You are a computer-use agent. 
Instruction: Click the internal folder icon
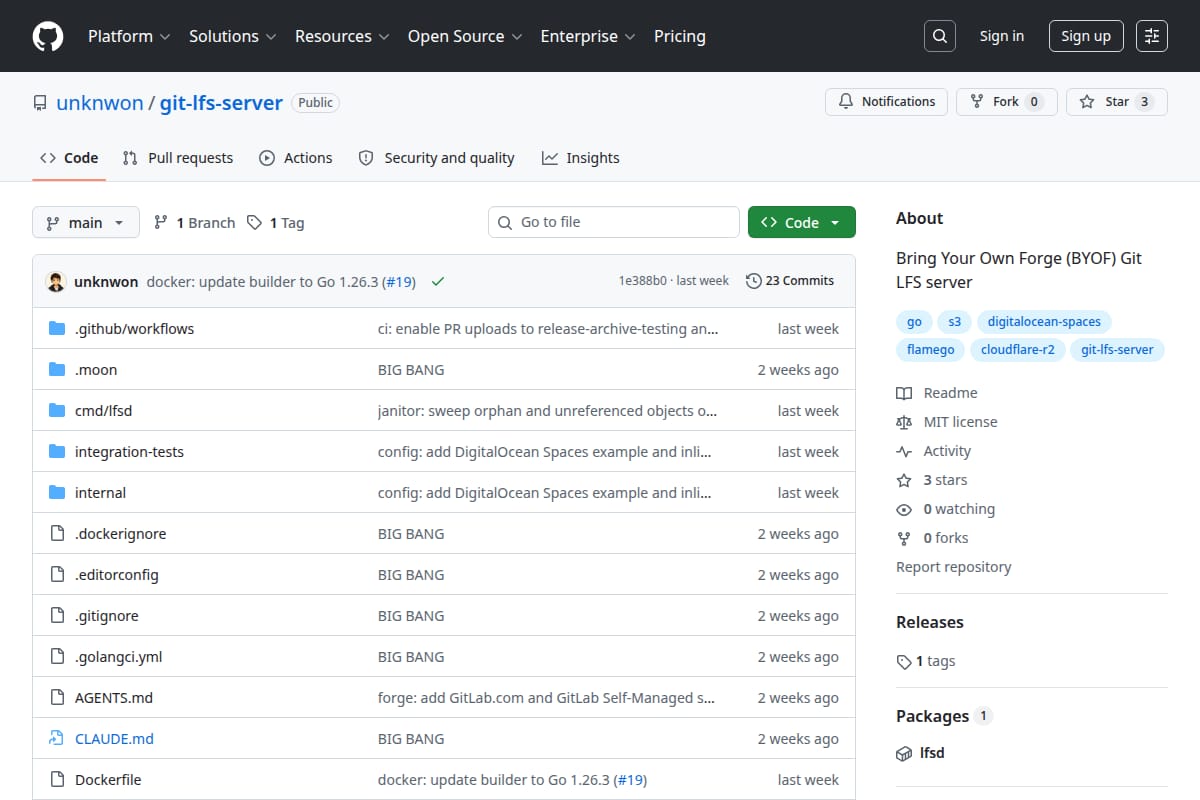tap(57, 493)
